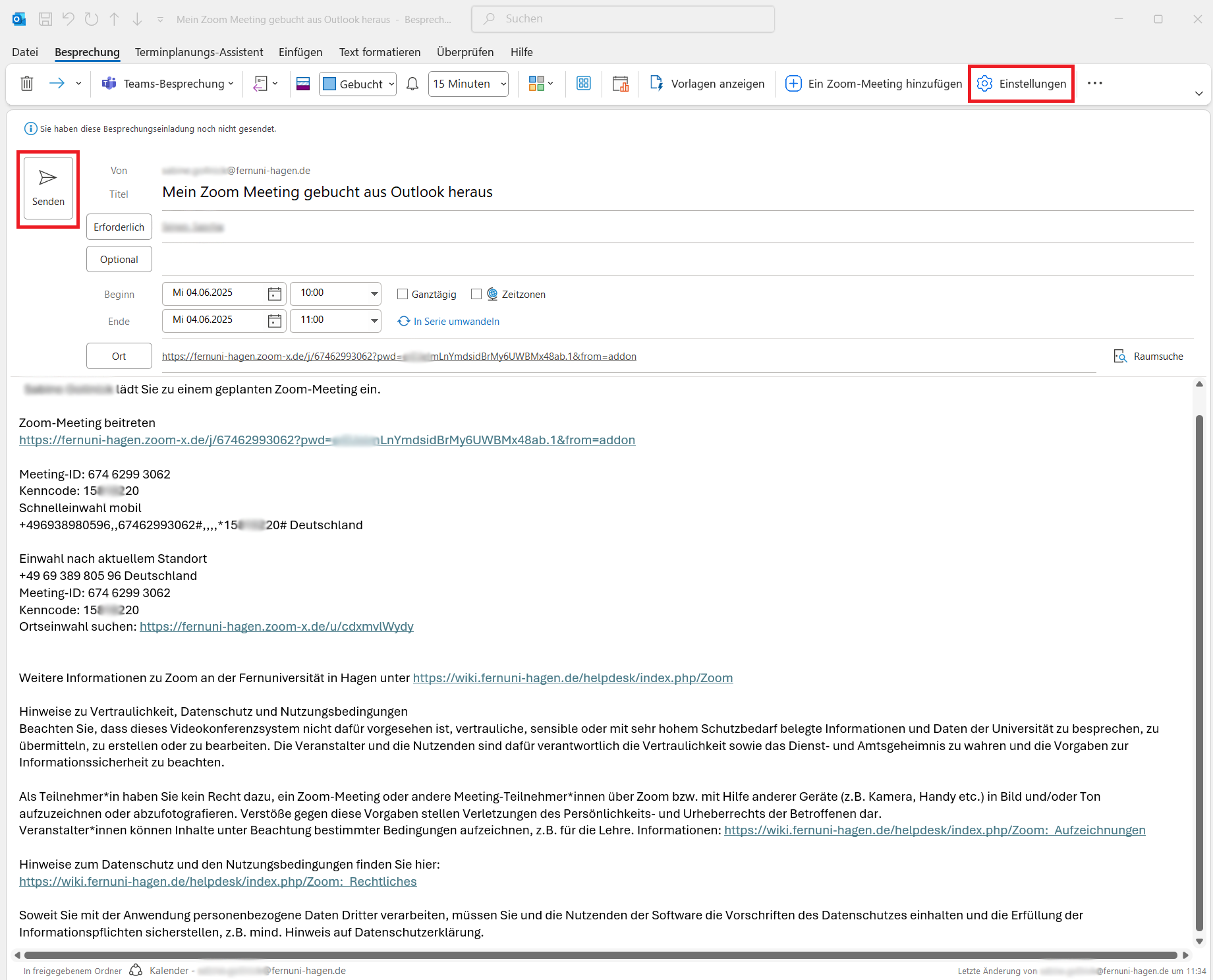Click the info icon in notification bar
Viewport: 1213px width, 980px height.
pos(30,129)
